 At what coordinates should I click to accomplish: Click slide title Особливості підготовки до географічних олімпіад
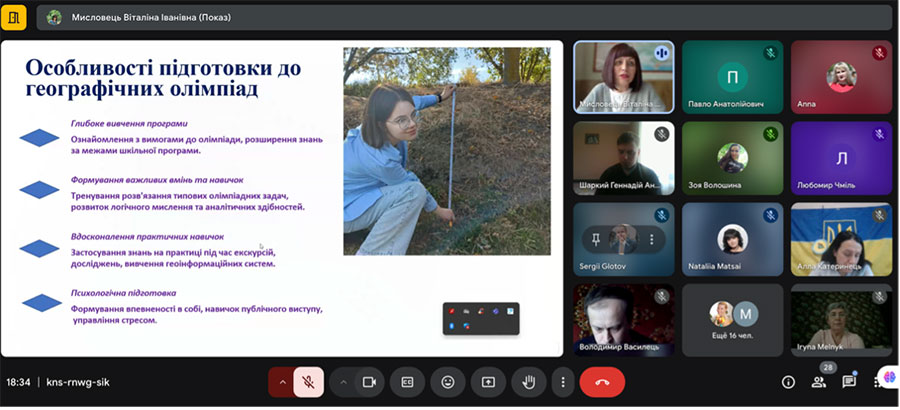point(163,79)
